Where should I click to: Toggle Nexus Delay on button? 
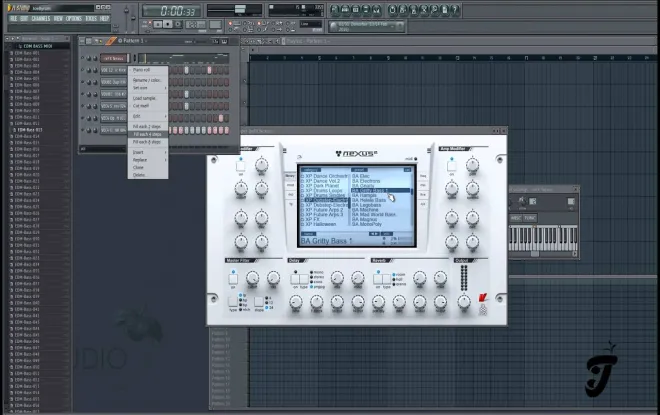tap(295, 279)
